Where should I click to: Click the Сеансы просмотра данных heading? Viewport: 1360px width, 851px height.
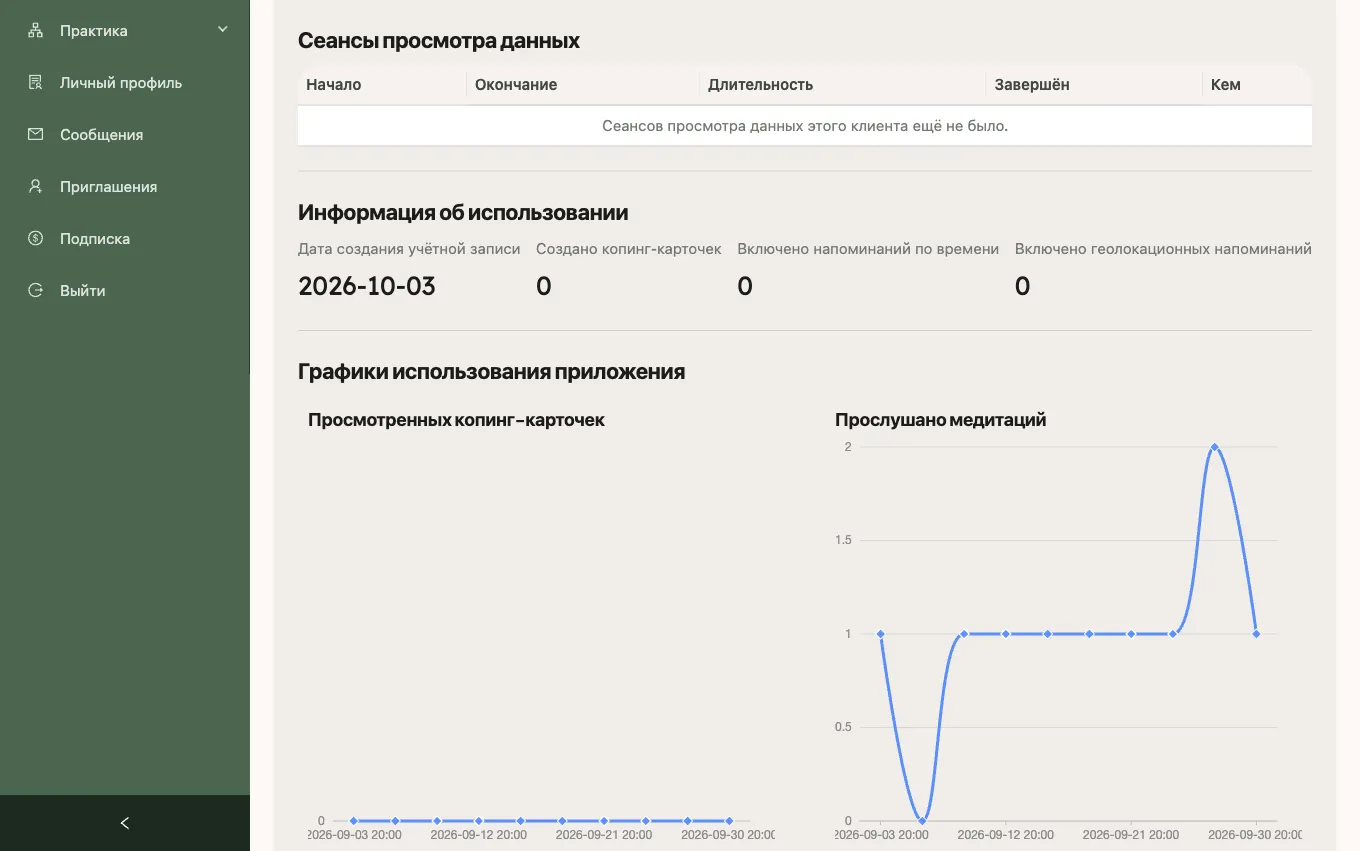click(439, 41)
